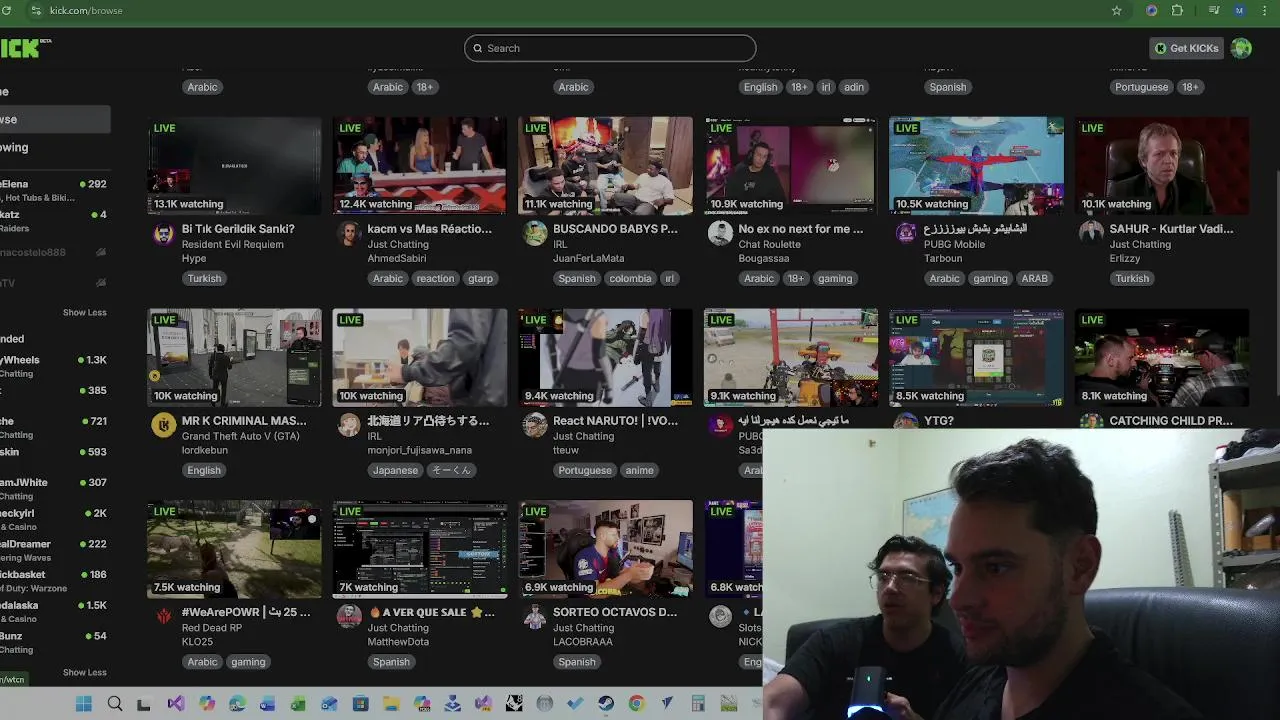View site information icon beside kick.com/browse
1280x720 pixels.
pos(36,10)
